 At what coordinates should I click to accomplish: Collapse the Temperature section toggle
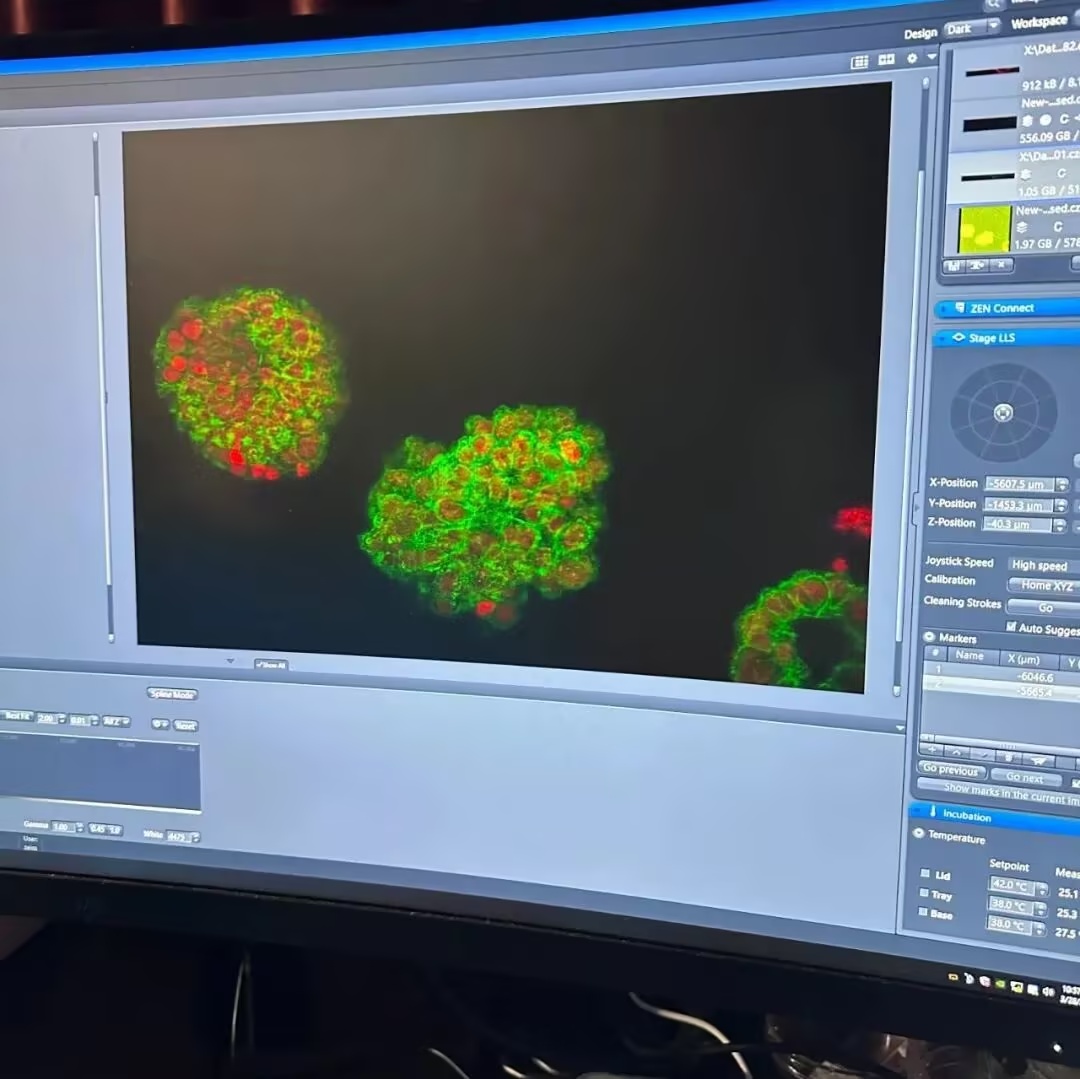[x=917, y=833]
